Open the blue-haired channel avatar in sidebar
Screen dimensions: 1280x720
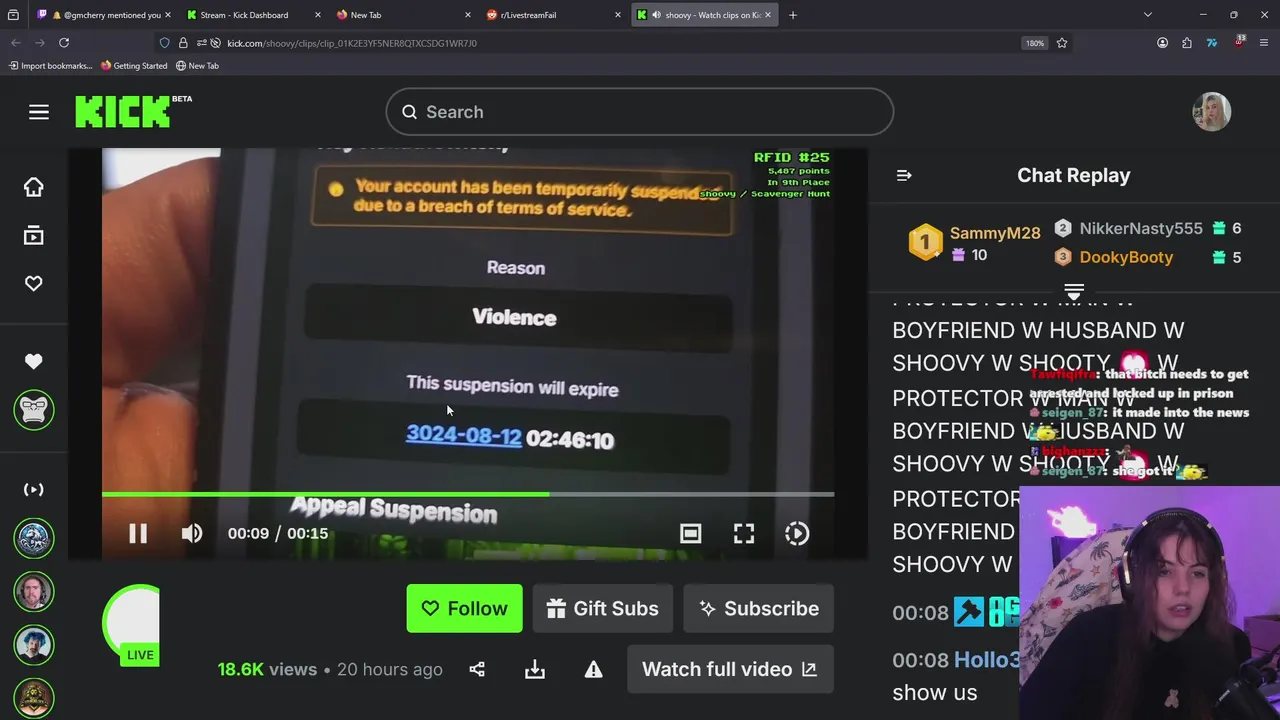34,644
